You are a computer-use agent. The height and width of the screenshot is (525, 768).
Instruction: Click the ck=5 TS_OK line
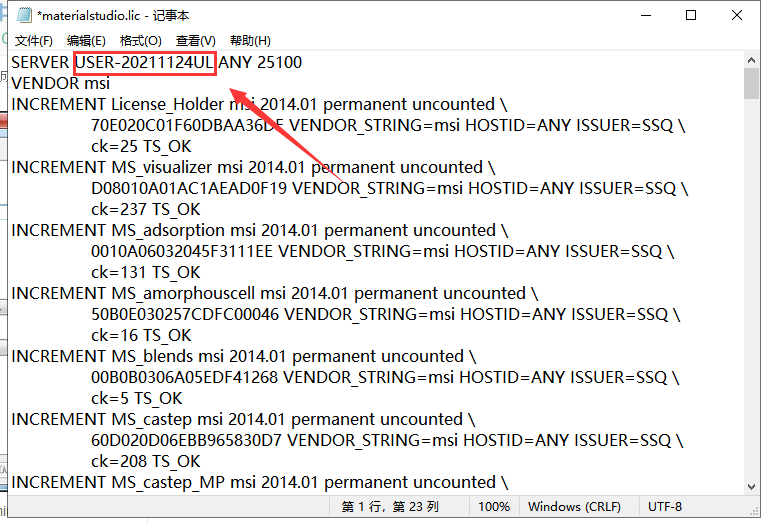click(x=137, y=400)
